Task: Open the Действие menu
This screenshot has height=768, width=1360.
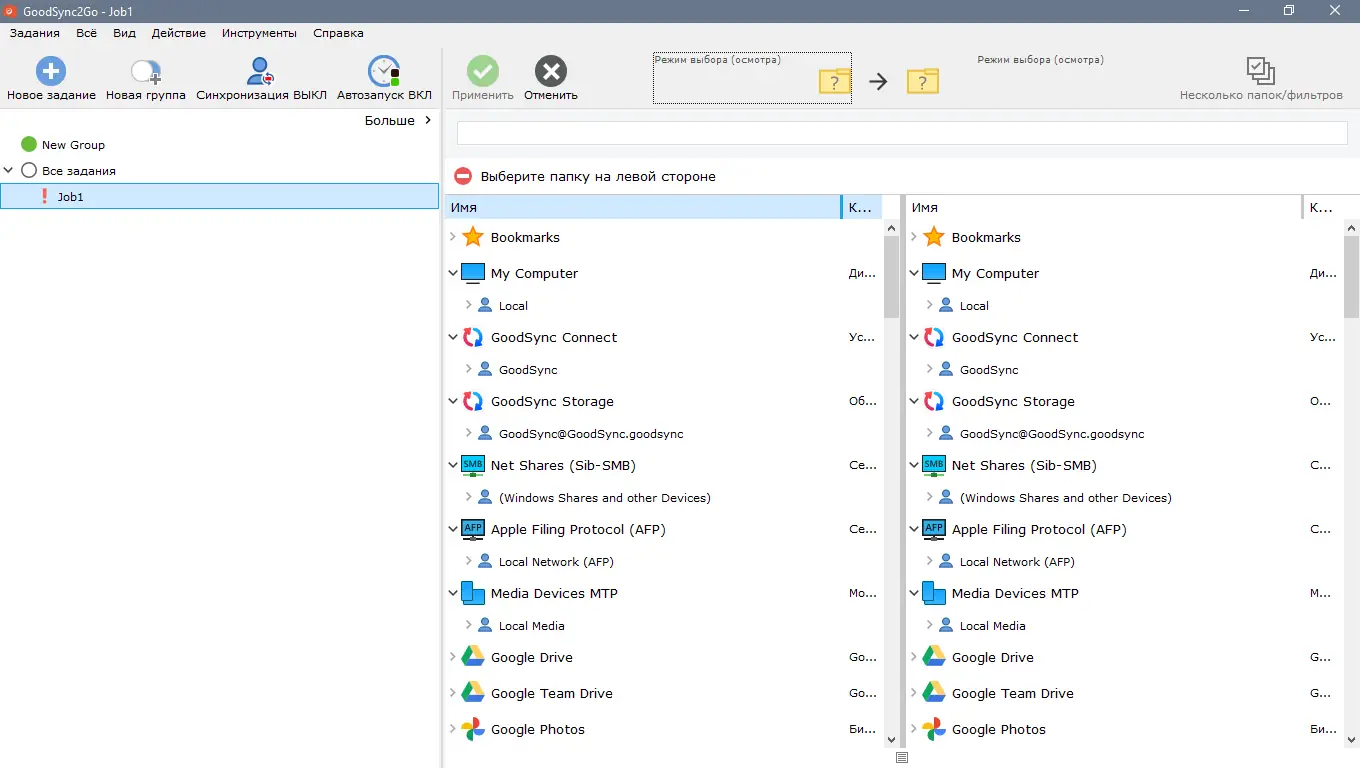Action: click(178, 33)
